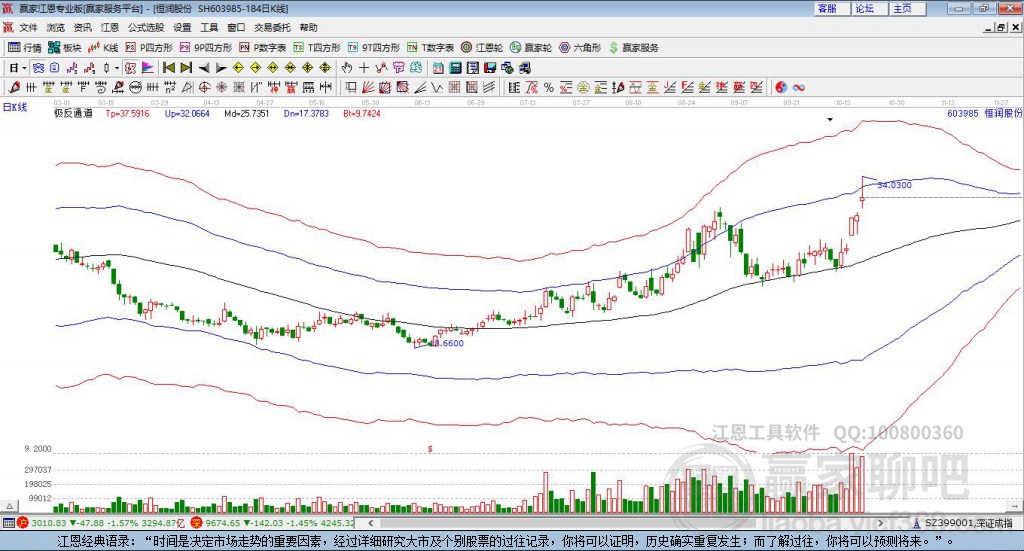Select the Gann fan rays tool
The height and width of the screenshot is (551, 1024).
(368, 87)
